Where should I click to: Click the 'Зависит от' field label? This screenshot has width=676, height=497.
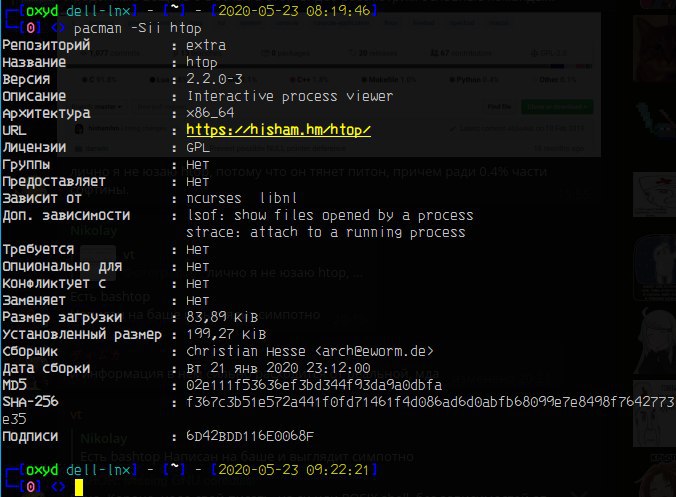click(x=42, y=198)
